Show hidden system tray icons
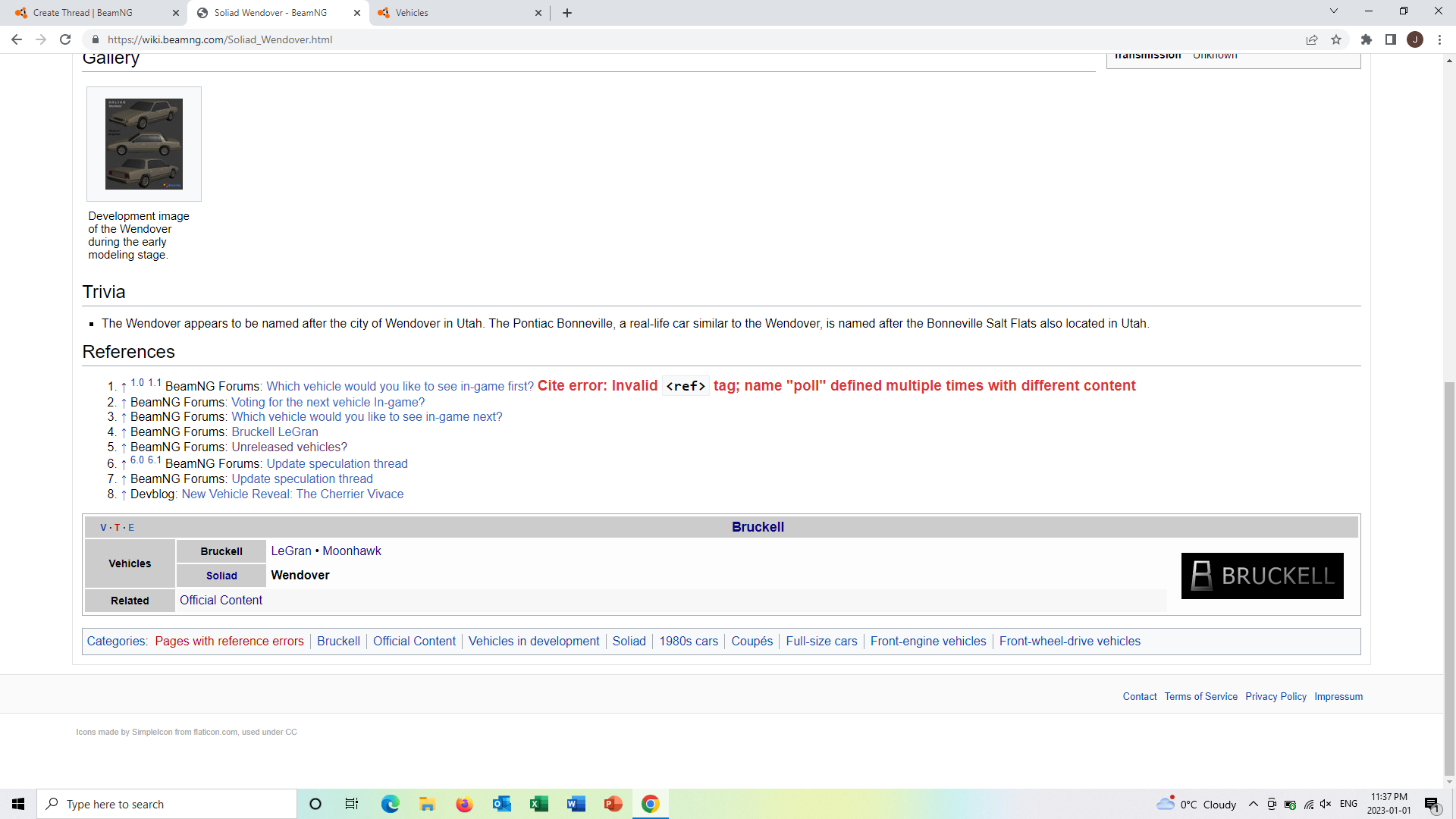Image resolution: width=1456 pixels, height=819 pixels. [x=1254, y=804]
